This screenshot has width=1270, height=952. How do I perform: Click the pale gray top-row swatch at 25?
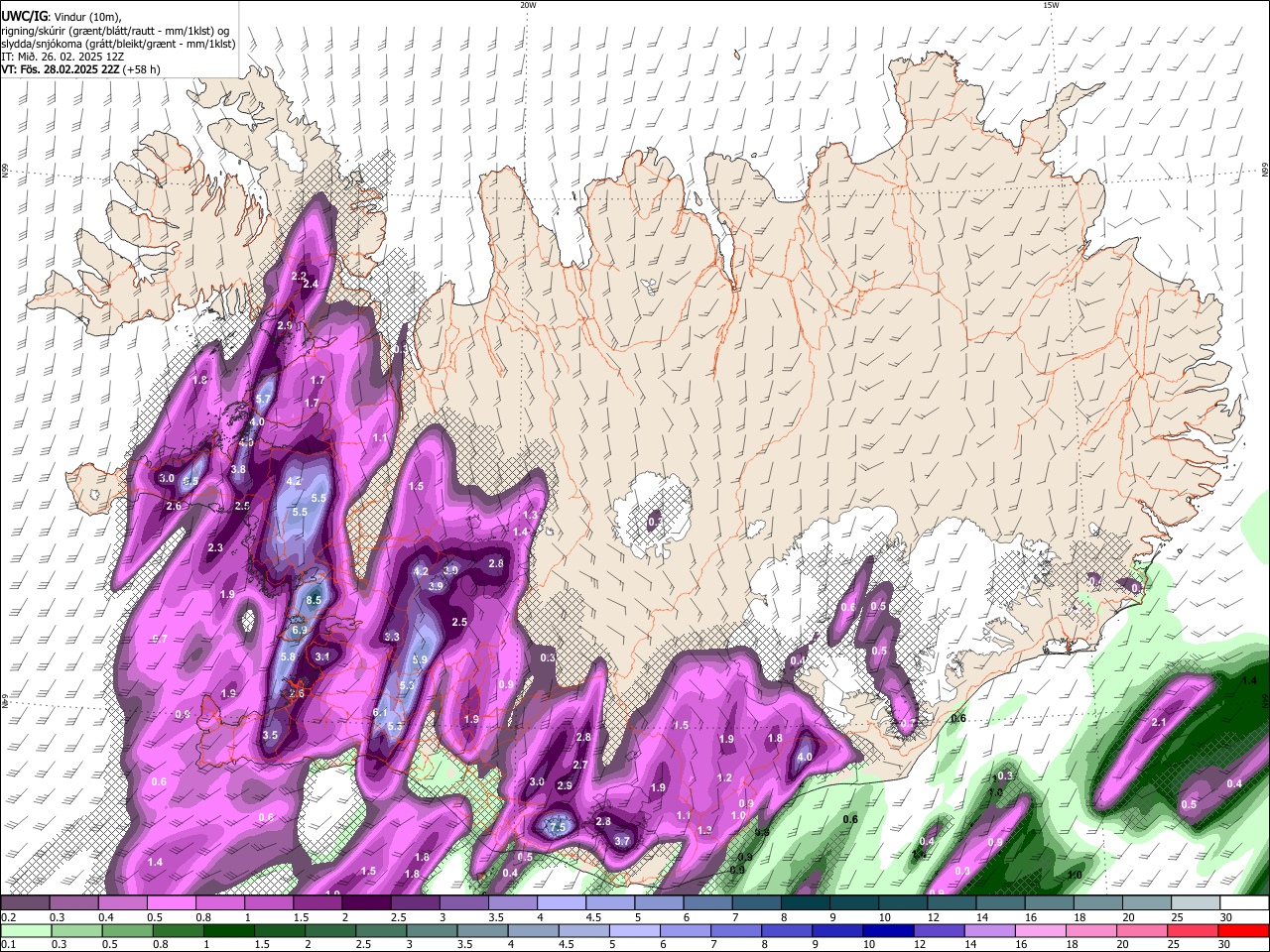pyautogui.click(x=1197, y=902)
